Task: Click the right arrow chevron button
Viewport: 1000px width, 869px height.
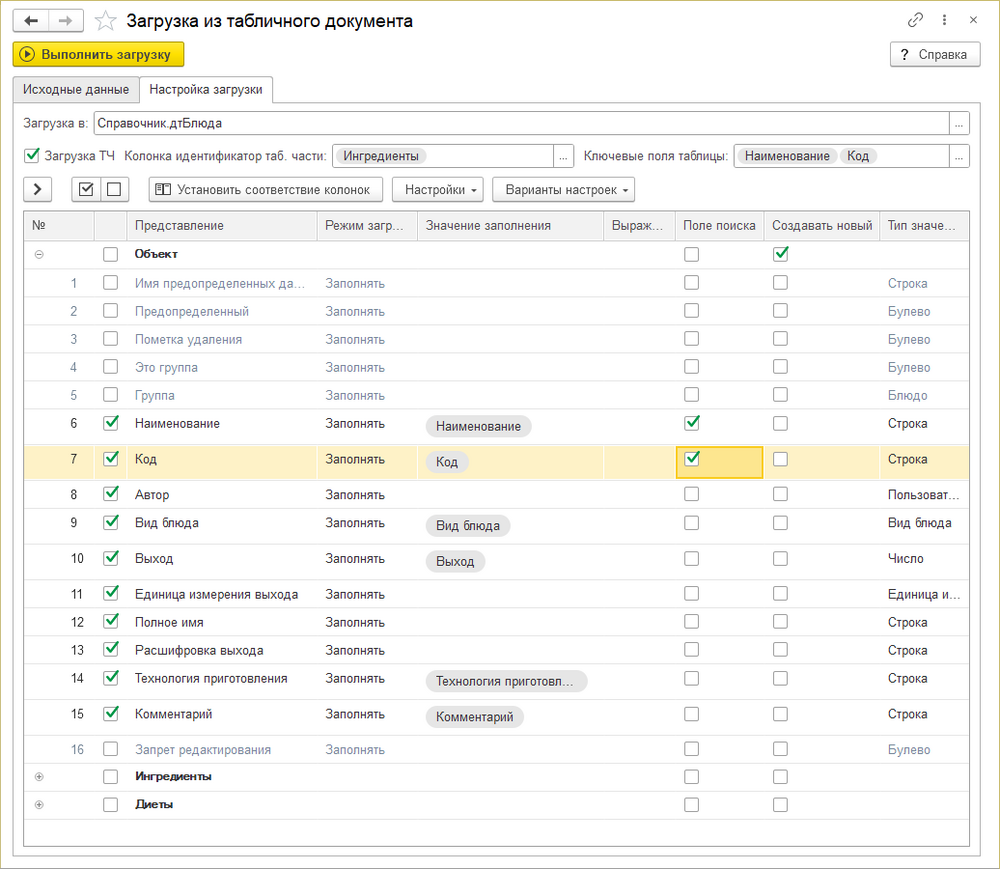Action: (37, 189)
